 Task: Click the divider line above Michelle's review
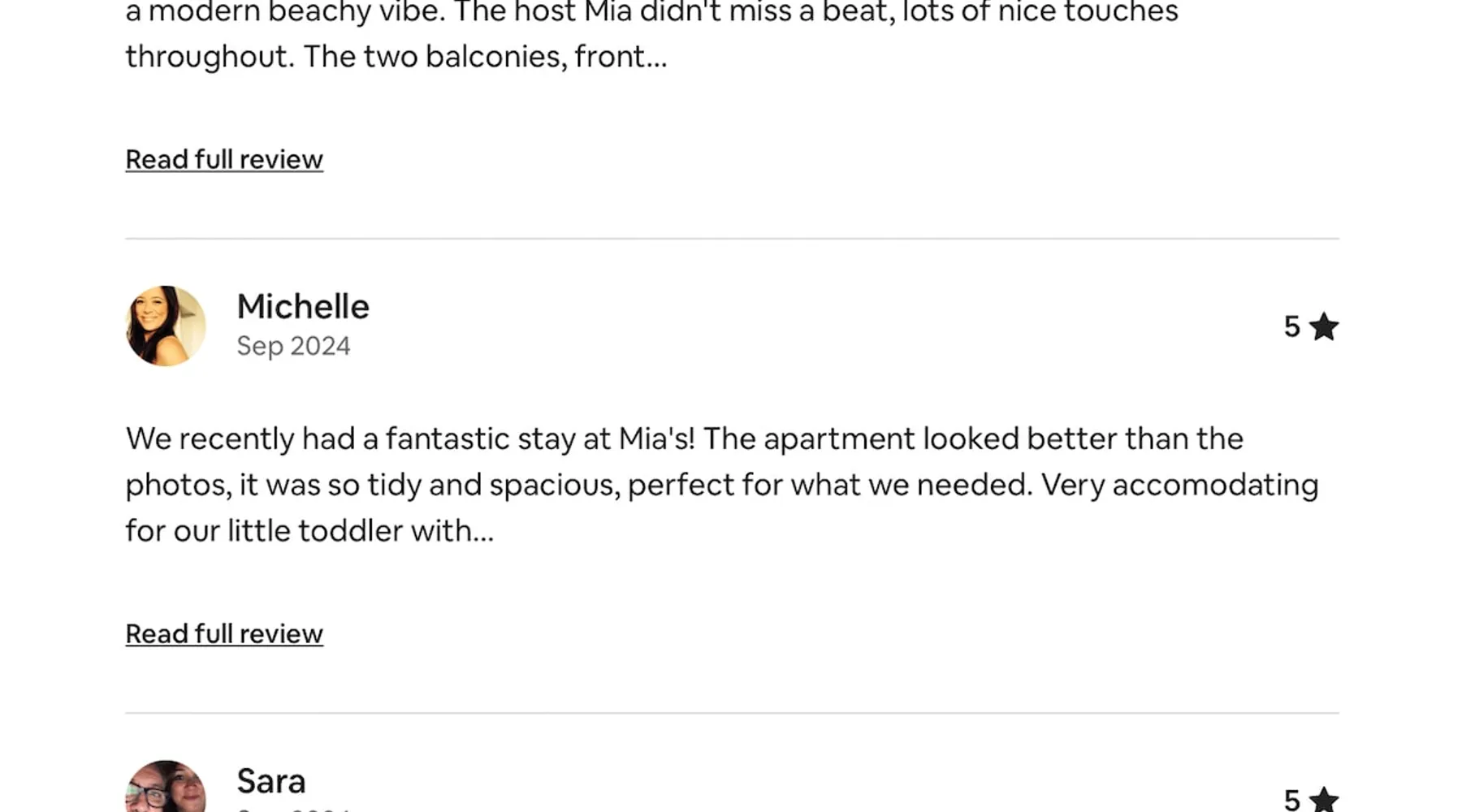pos(731,239)
